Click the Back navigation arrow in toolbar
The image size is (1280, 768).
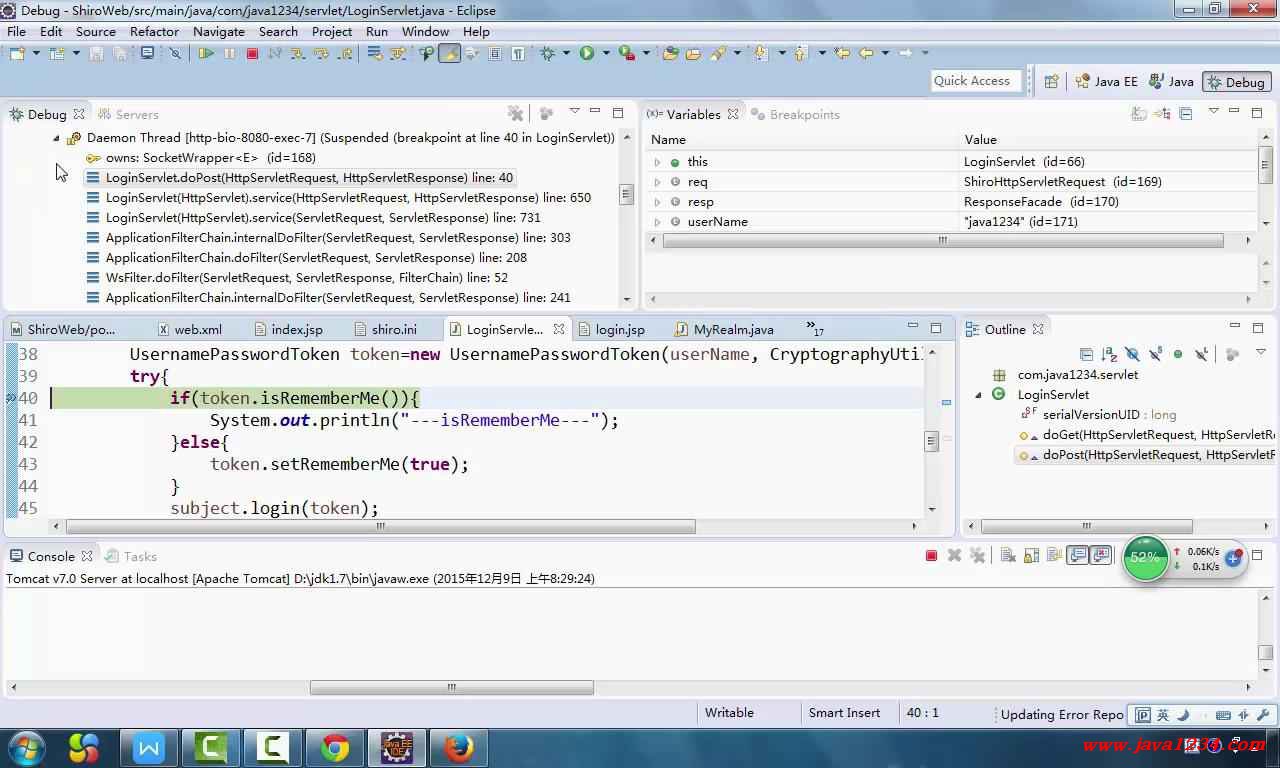[x=867, y=53]
